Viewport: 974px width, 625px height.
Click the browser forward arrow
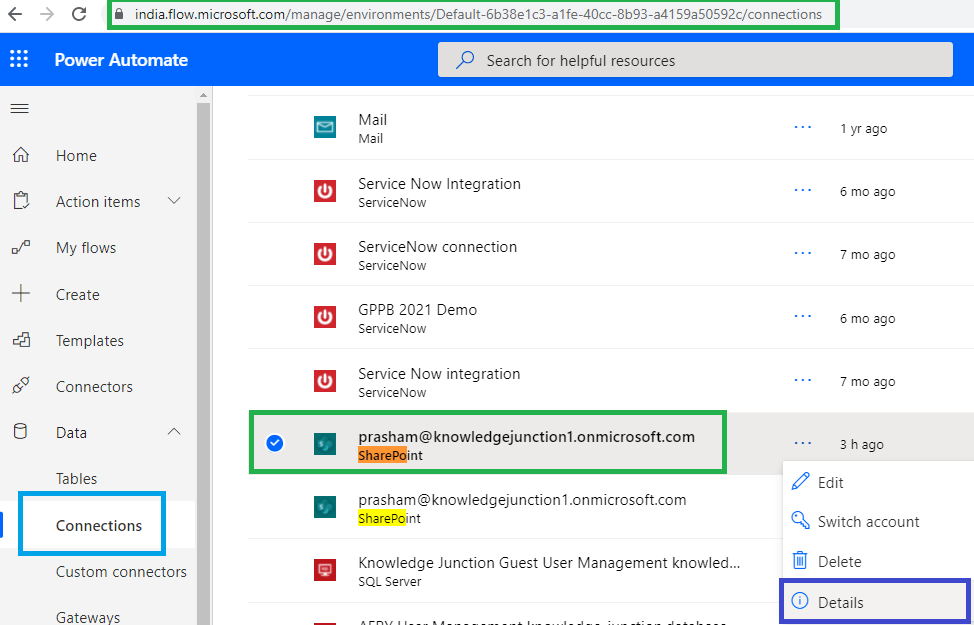47,14
